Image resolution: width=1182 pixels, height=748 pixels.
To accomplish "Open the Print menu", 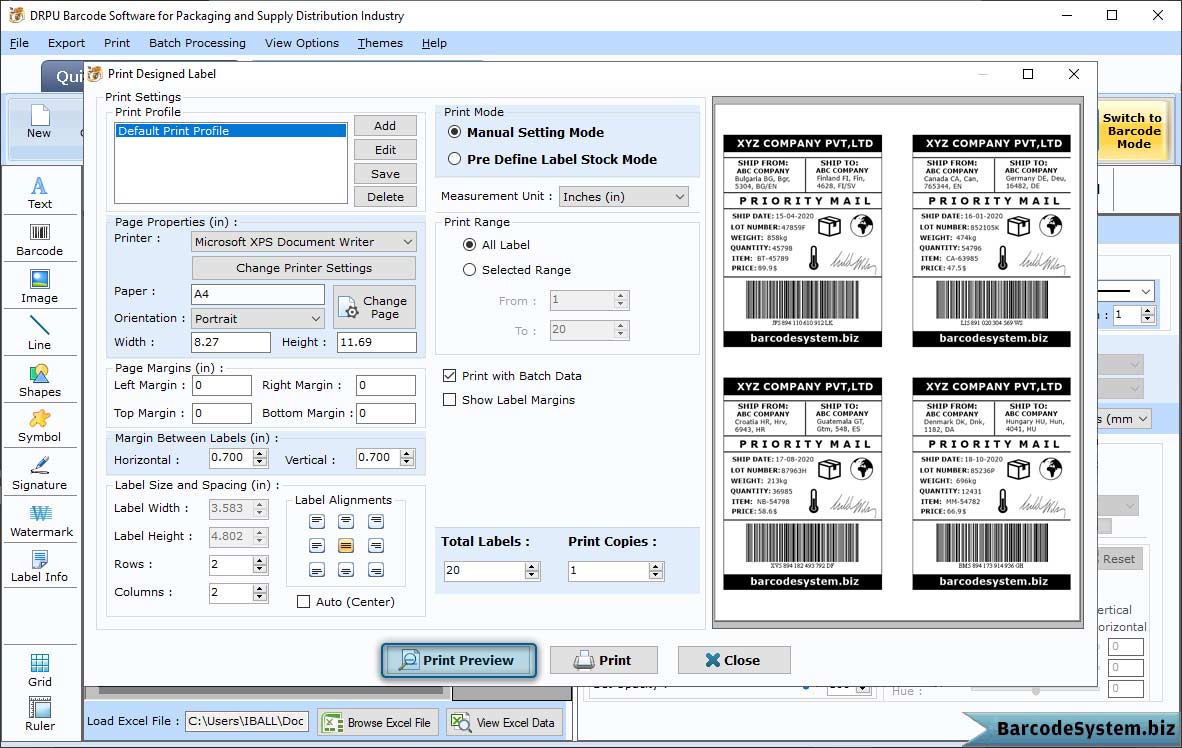I will coord(117,43).
